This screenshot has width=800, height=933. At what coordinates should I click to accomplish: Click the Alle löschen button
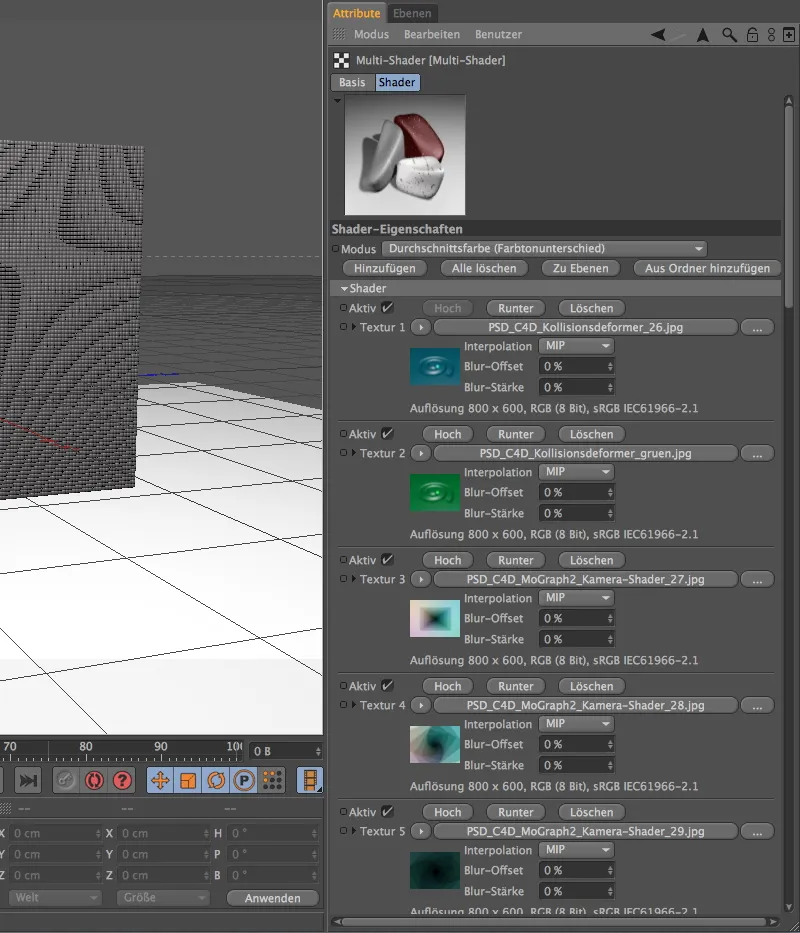click(484, 268)
